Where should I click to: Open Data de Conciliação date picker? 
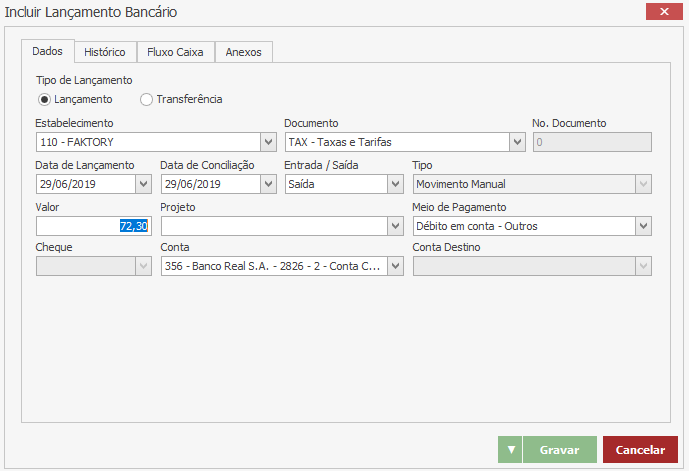click(x=268, y=184)
